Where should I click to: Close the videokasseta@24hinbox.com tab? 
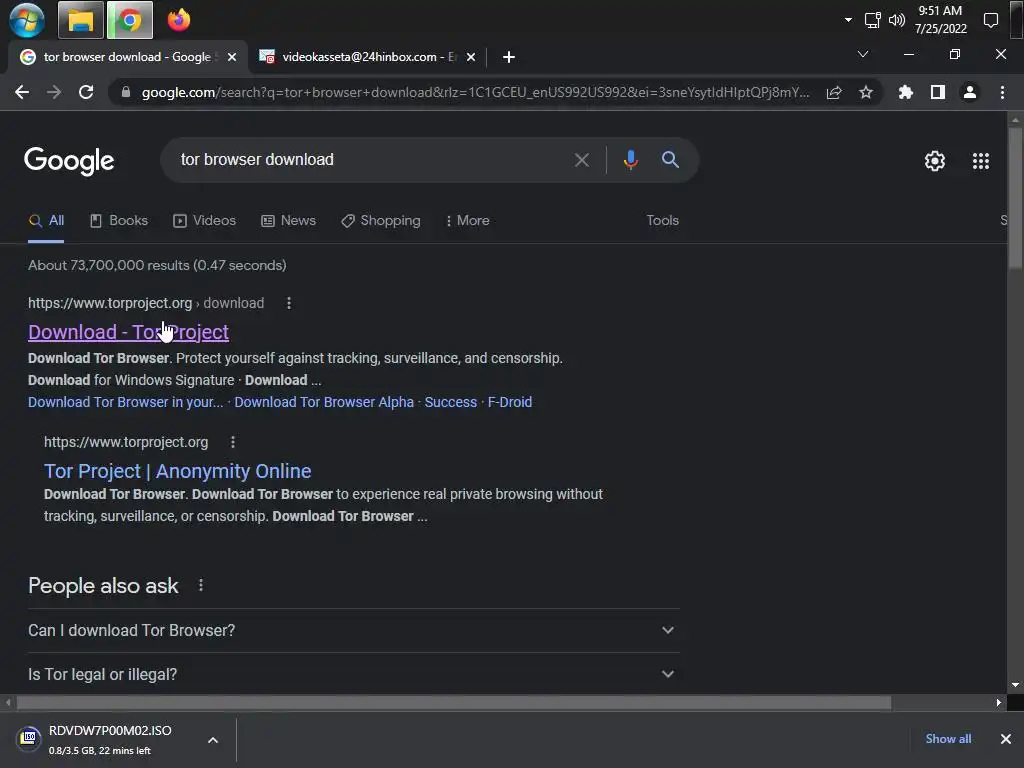pos(471,57)
